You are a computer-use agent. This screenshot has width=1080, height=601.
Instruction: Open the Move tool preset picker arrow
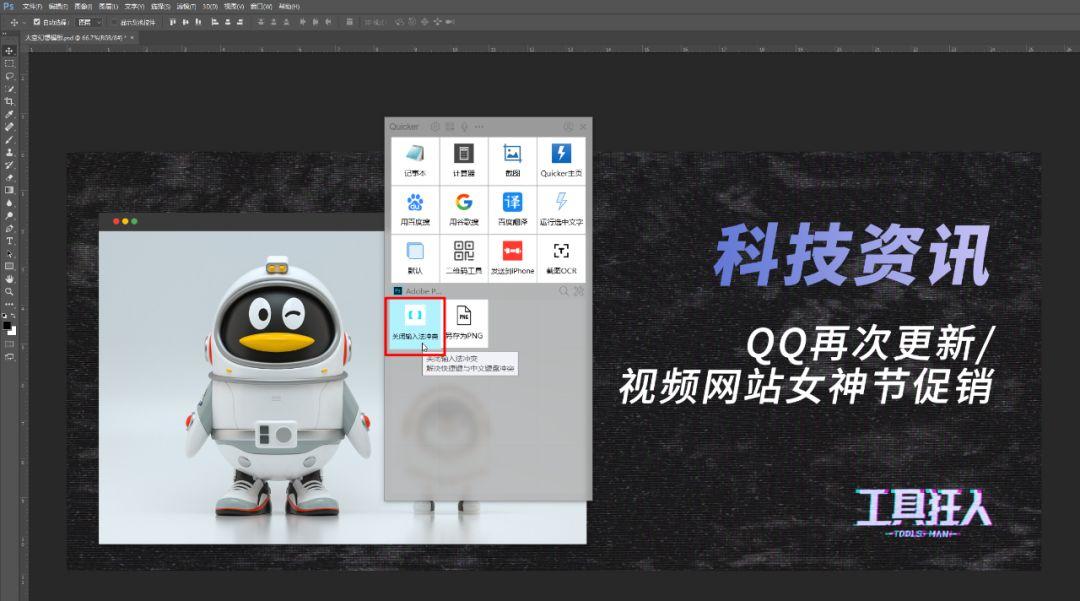pyautogui.click(x=23, y=22)
